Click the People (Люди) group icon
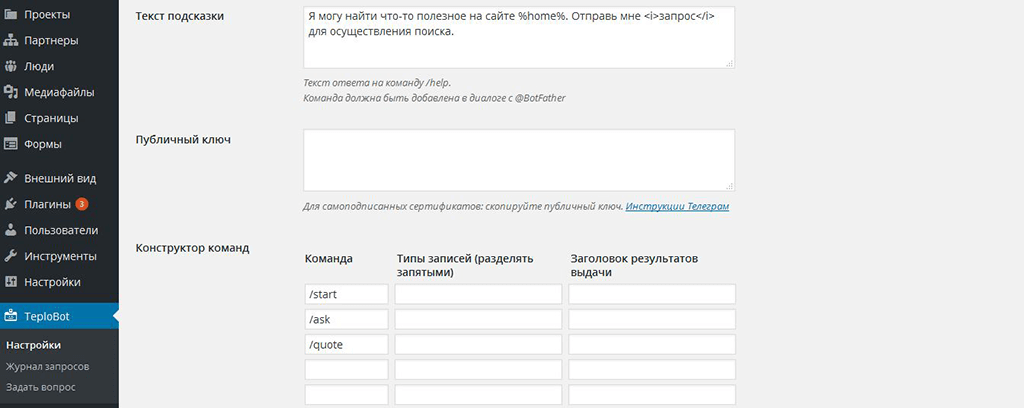 (10, 67)
